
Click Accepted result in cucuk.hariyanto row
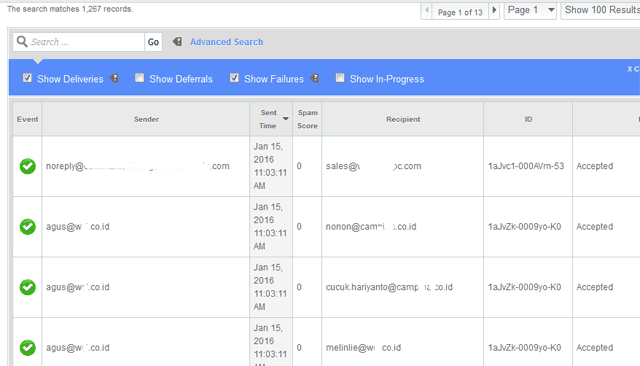595,287
